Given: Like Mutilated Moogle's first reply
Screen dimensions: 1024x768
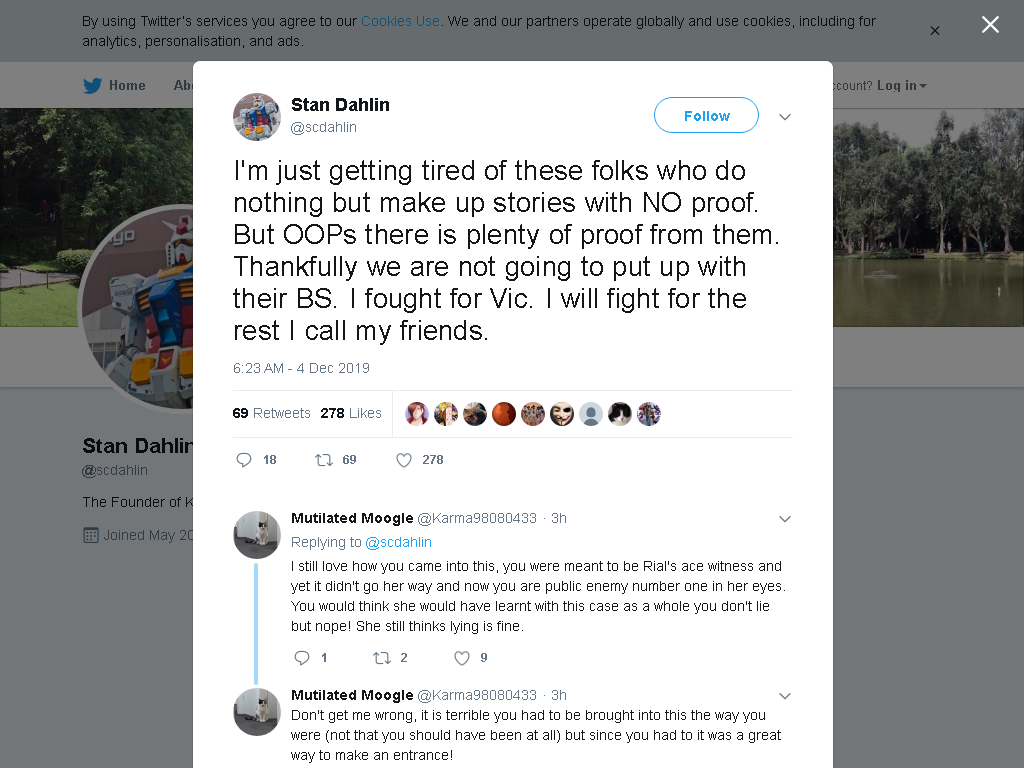Looking at the screenshot, I should tap(462, 658).
